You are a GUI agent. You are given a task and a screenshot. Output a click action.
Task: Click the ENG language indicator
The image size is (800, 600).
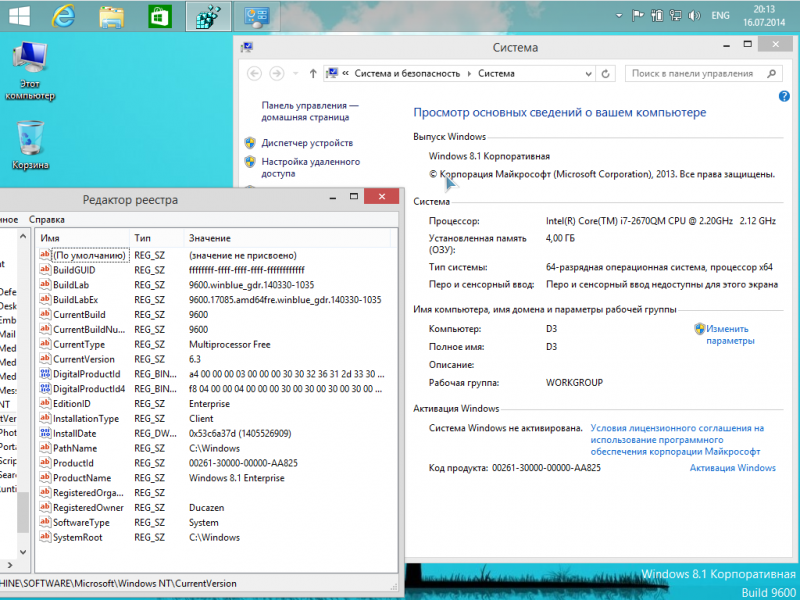pyautogui.click(x=720, y=16)
